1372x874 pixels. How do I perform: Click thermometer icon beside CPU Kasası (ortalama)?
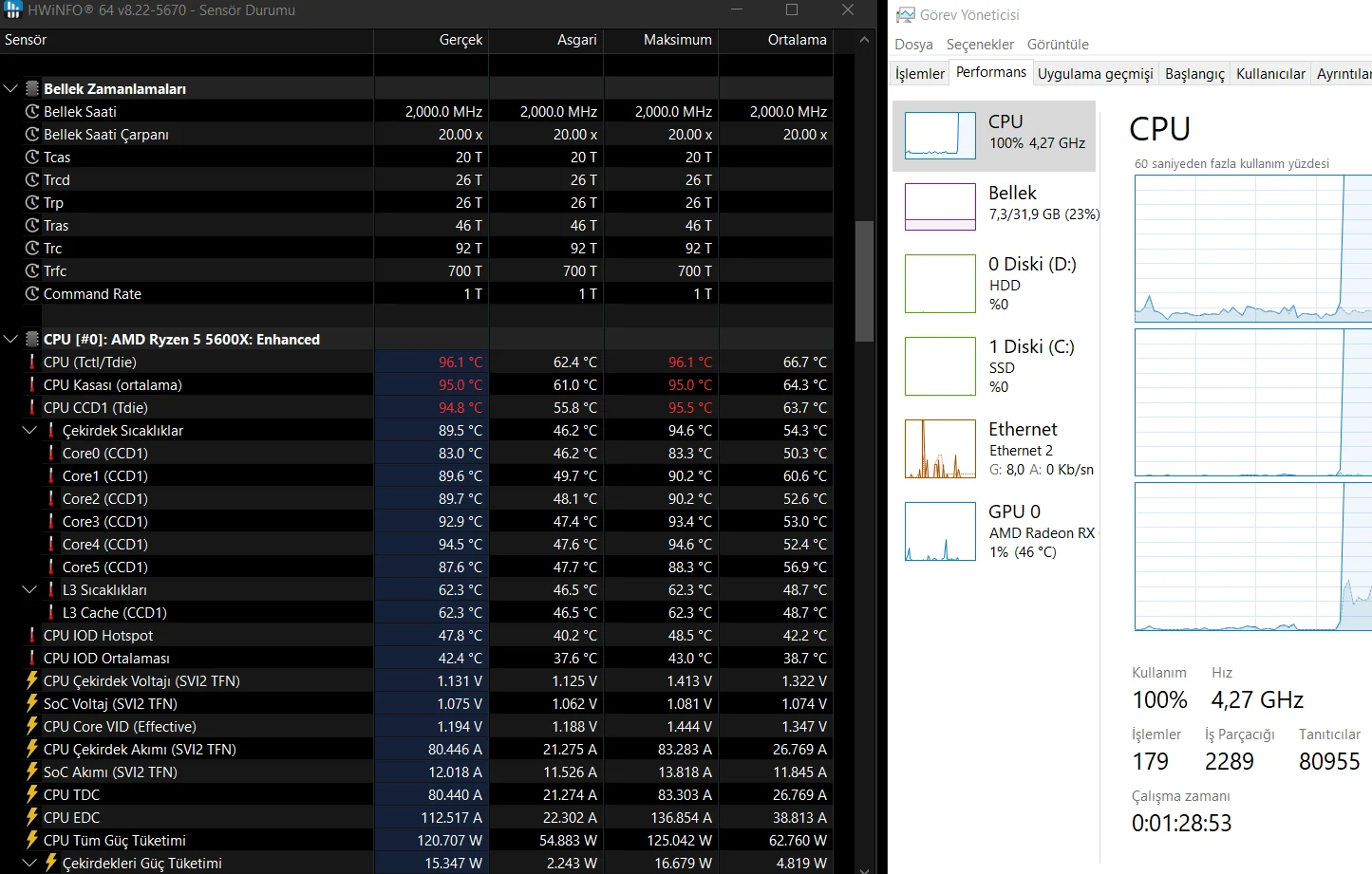pos(31,385)
